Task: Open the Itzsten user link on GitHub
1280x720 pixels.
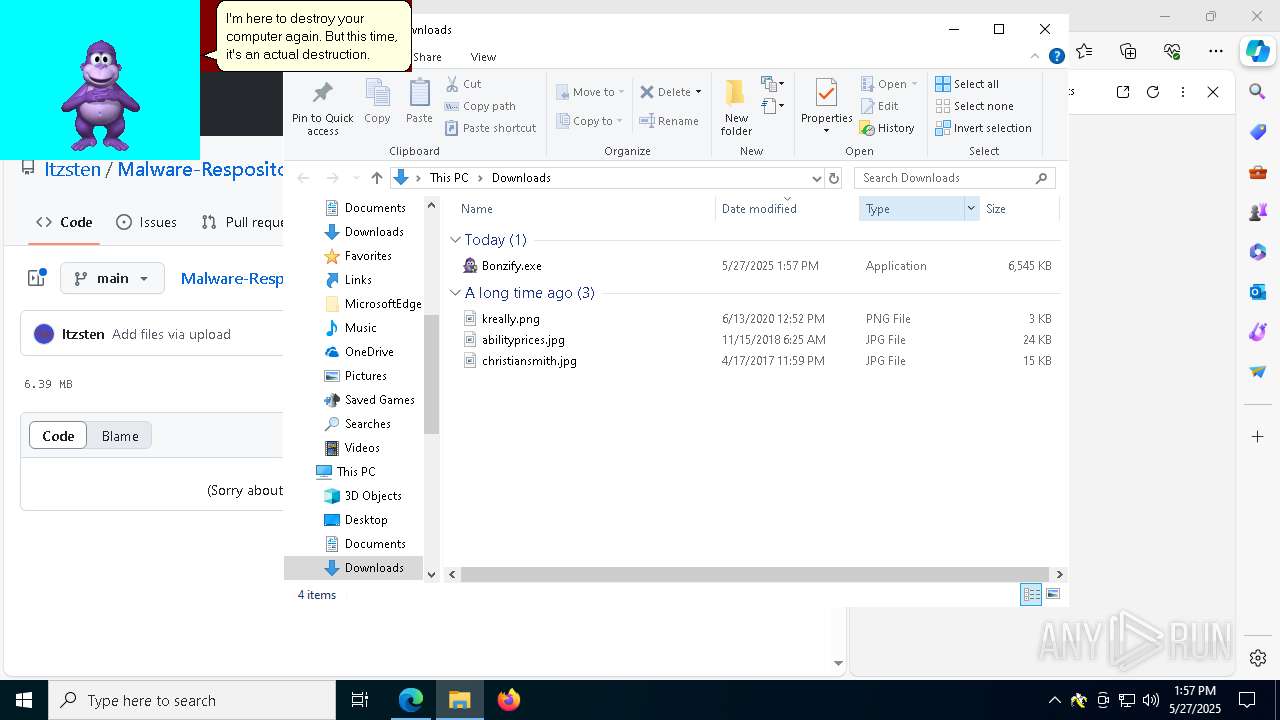Action: click(83, 334)
